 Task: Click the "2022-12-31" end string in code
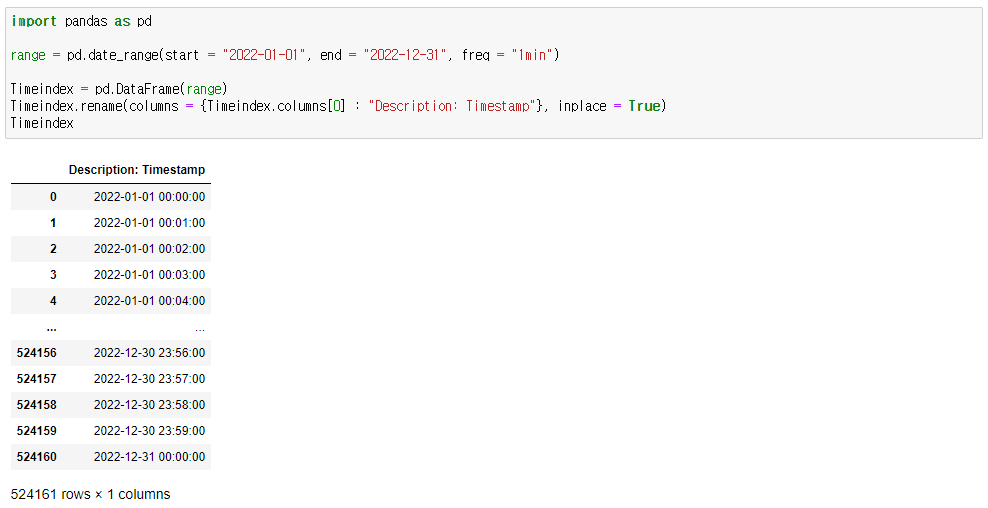405,55
